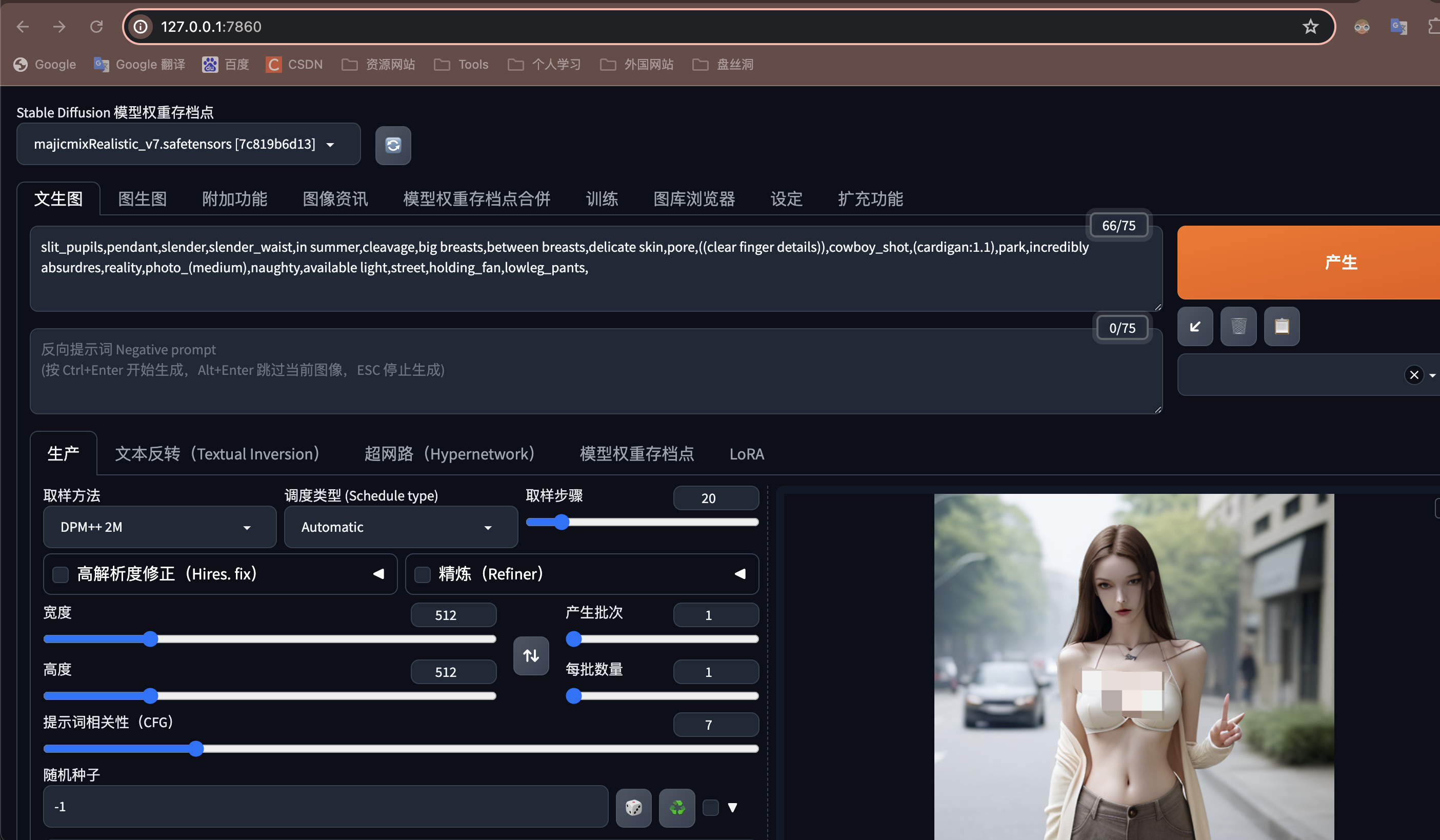Switch to the 文生图 tab
1440x840 pixels.
click(x=58, y=199)
